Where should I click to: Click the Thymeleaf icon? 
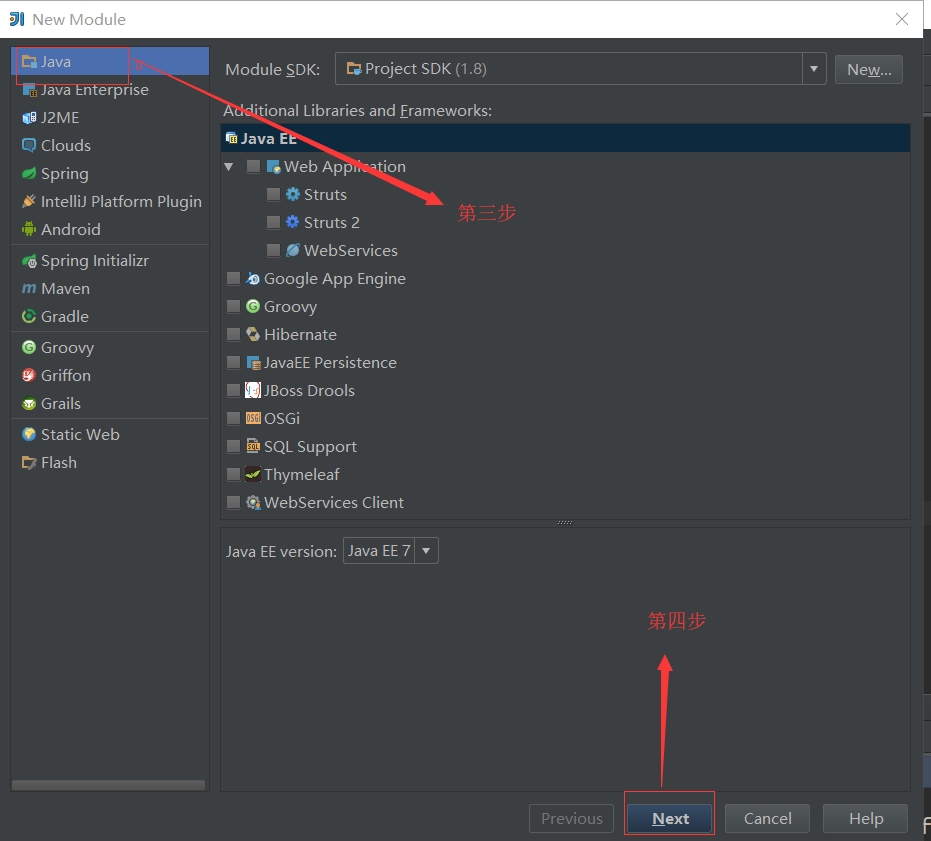pos(253,474)
